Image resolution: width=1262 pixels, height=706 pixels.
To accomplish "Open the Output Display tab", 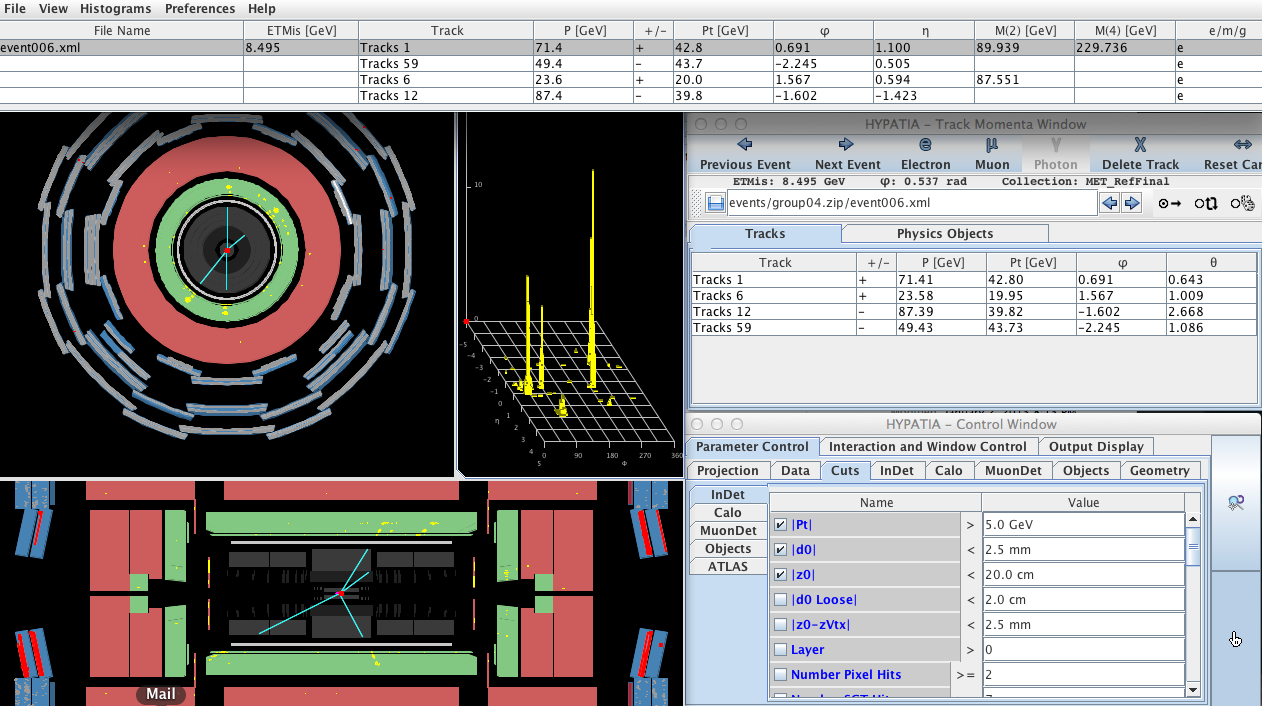I will tap(1096, 447).
